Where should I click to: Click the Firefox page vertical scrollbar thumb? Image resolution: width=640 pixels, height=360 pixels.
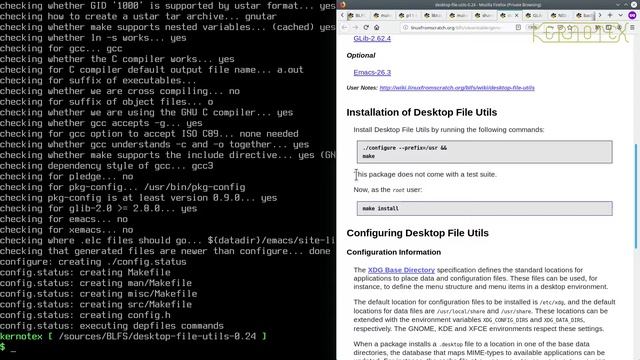point(636,196)
